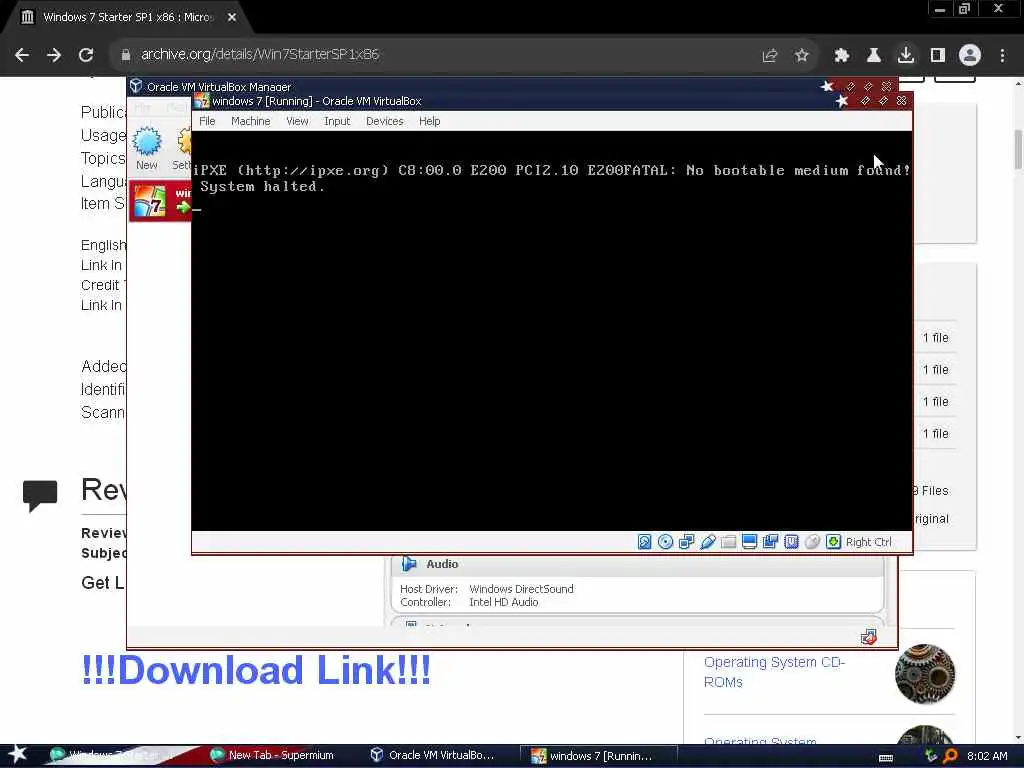
Task: Bookmark this page with the star icon
Action: pyautogui.click(x=801, y=56)
